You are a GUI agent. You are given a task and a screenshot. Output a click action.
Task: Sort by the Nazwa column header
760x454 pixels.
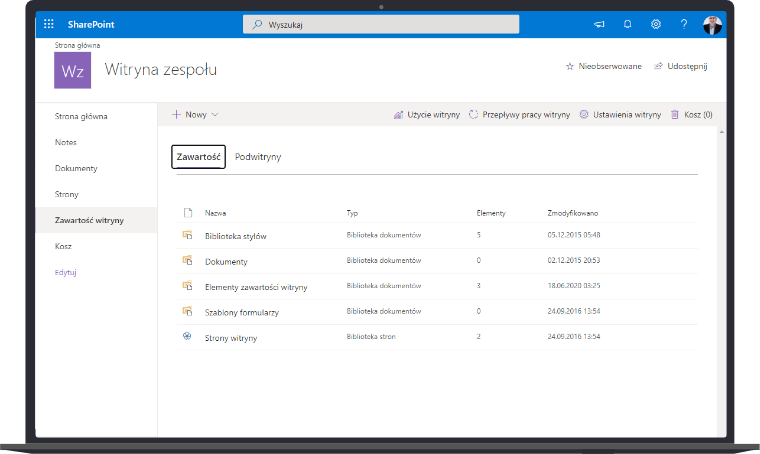215,213
